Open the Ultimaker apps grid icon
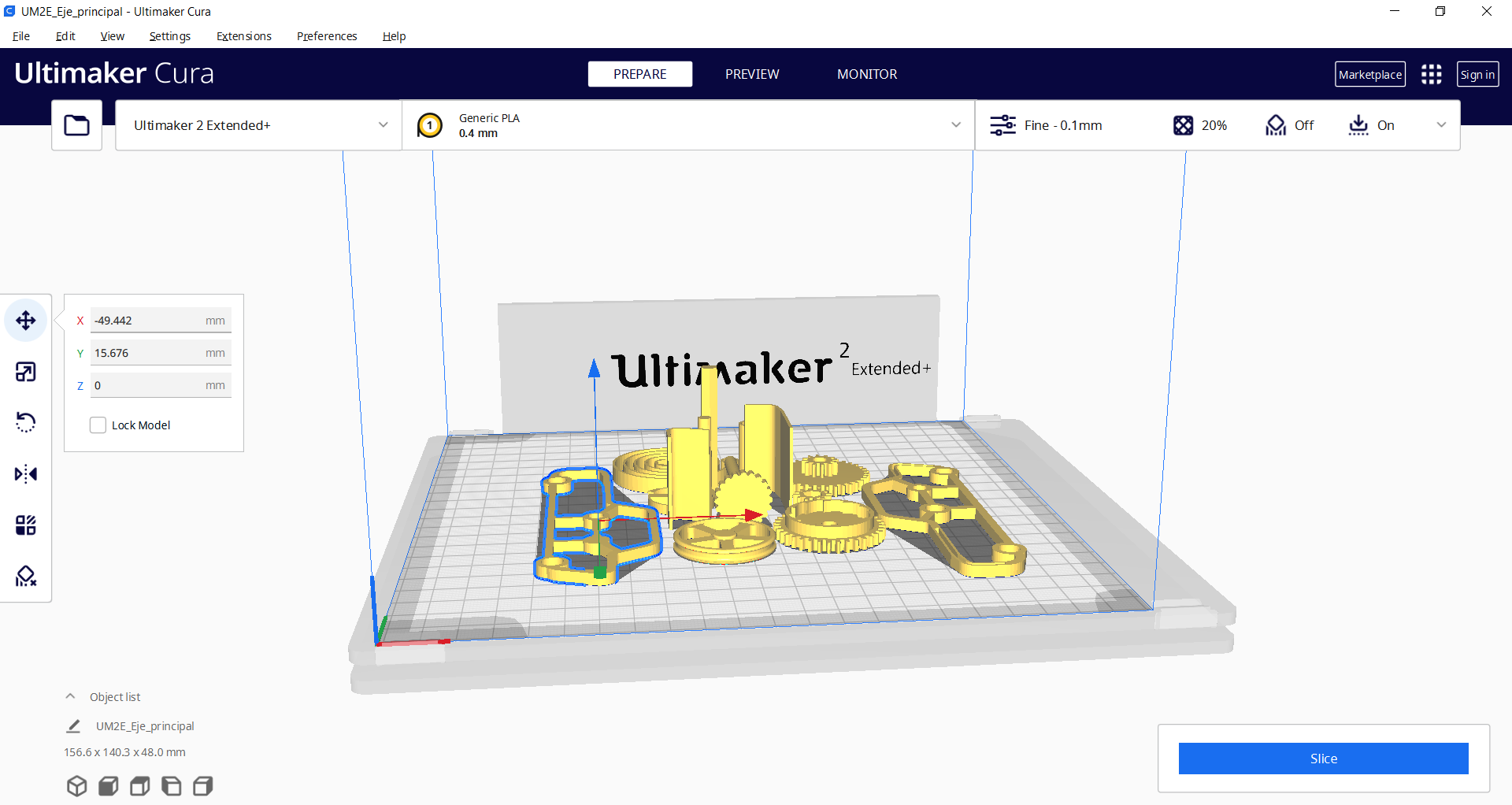1512x805 pixels. click(x=1431, y=75)
